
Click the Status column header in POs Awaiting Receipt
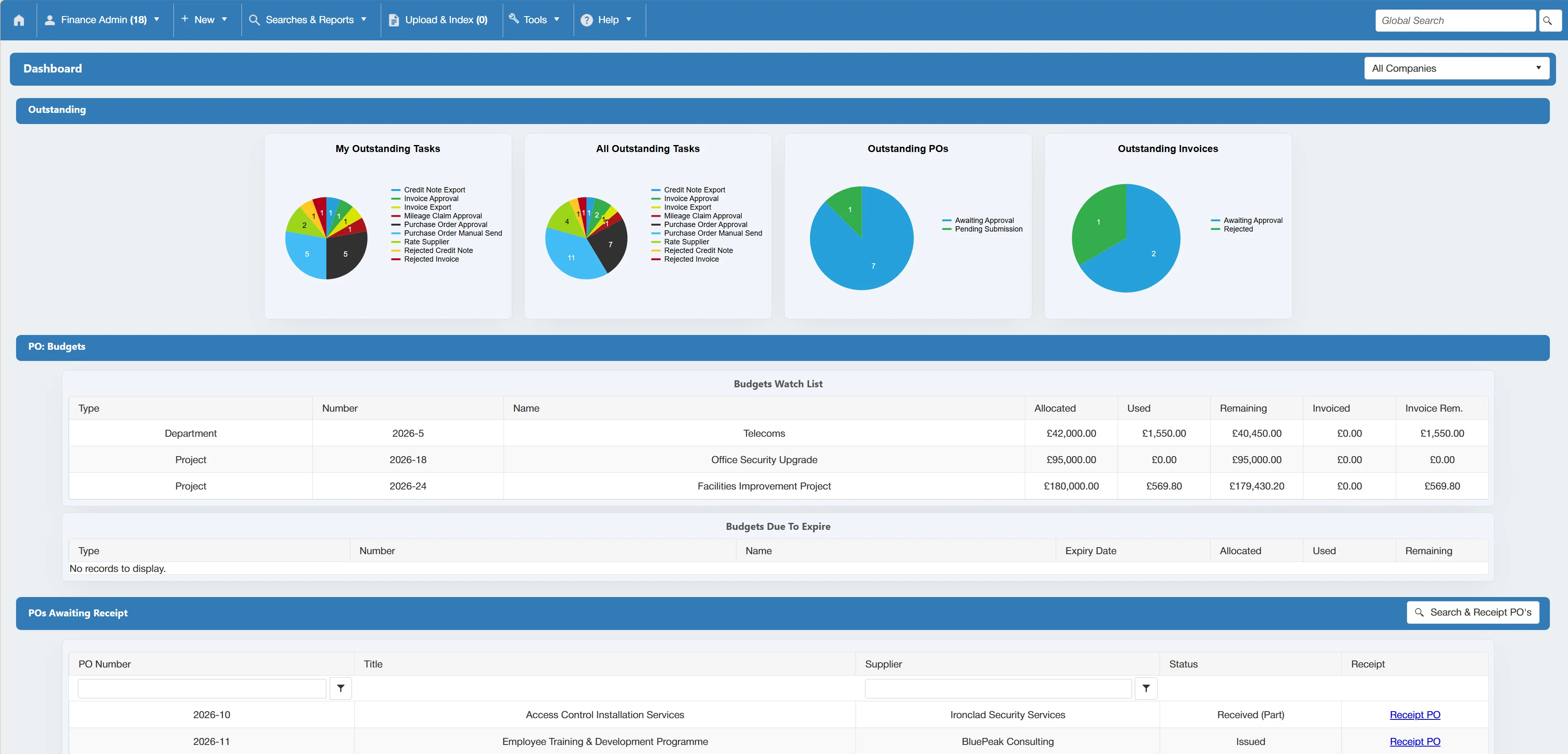coord(1250,664)
